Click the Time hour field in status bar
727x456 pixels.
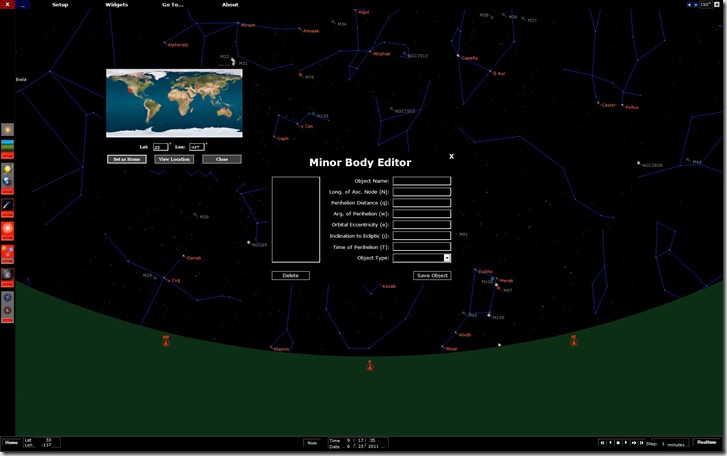coord(348,441)
